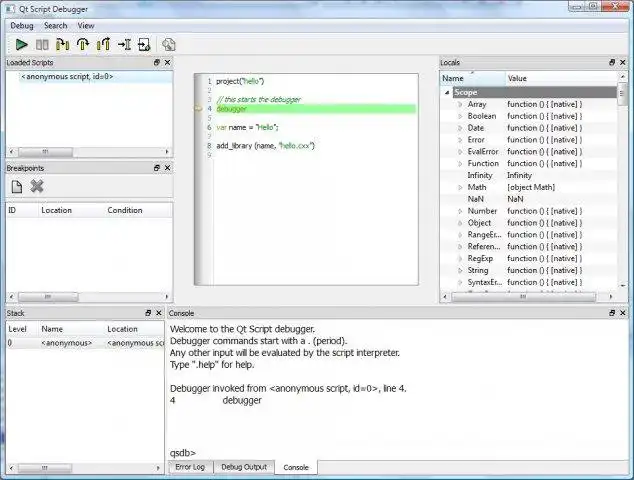Click the Delete Breakpoint X icon

coord(37,186)
